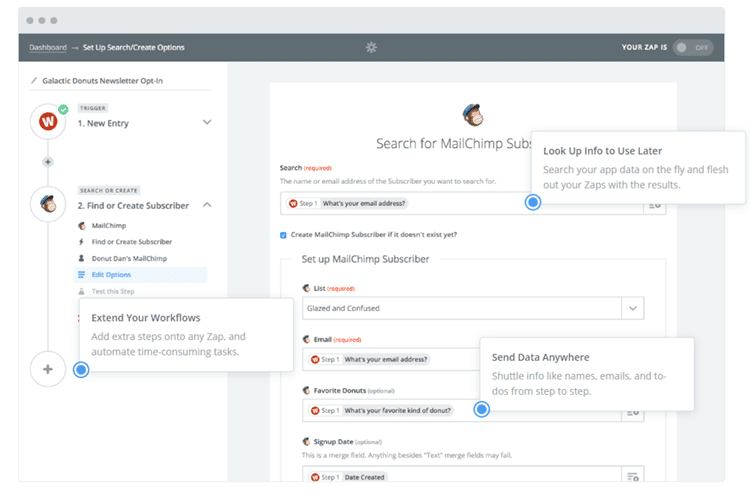Select Find or Create Subscriber sub-step
The image size is (750, 491).
pos(132,242)
